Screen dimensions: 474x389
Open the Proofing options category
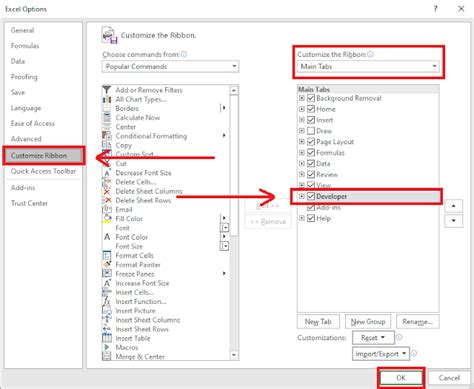point(24,77)
